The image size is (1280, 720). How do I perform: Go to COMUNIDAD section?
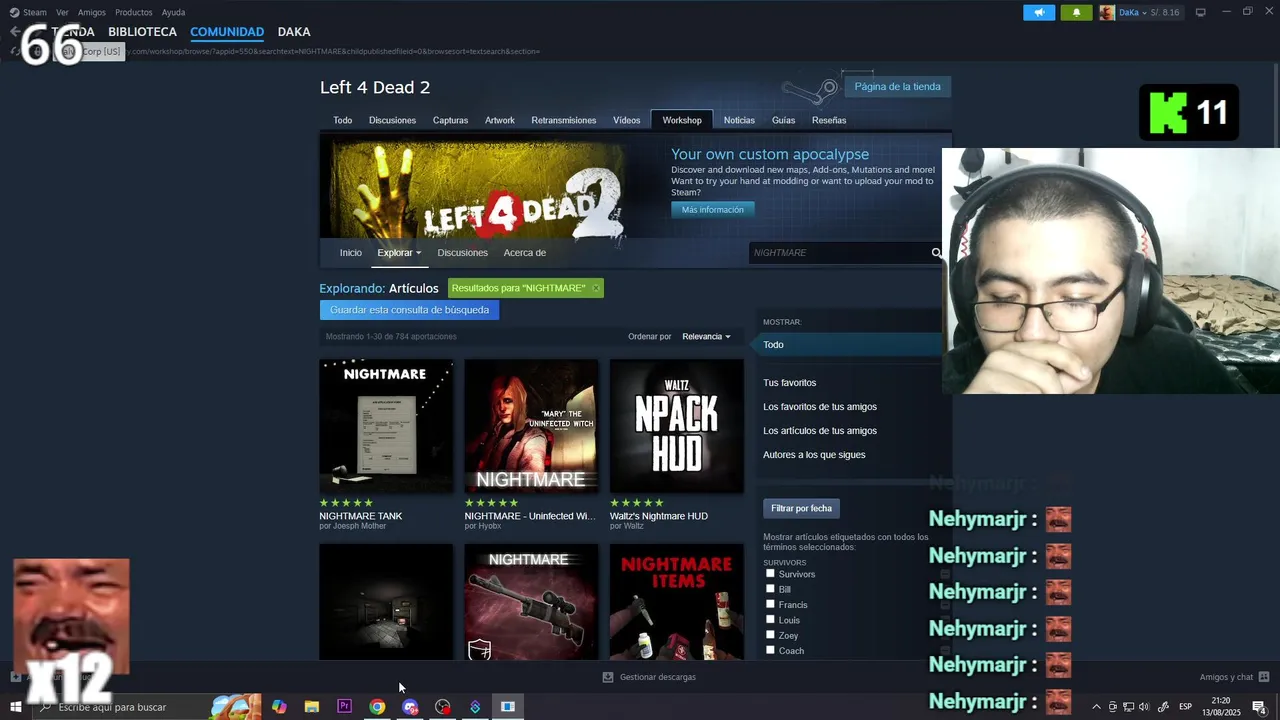click(x=227, y=32)
